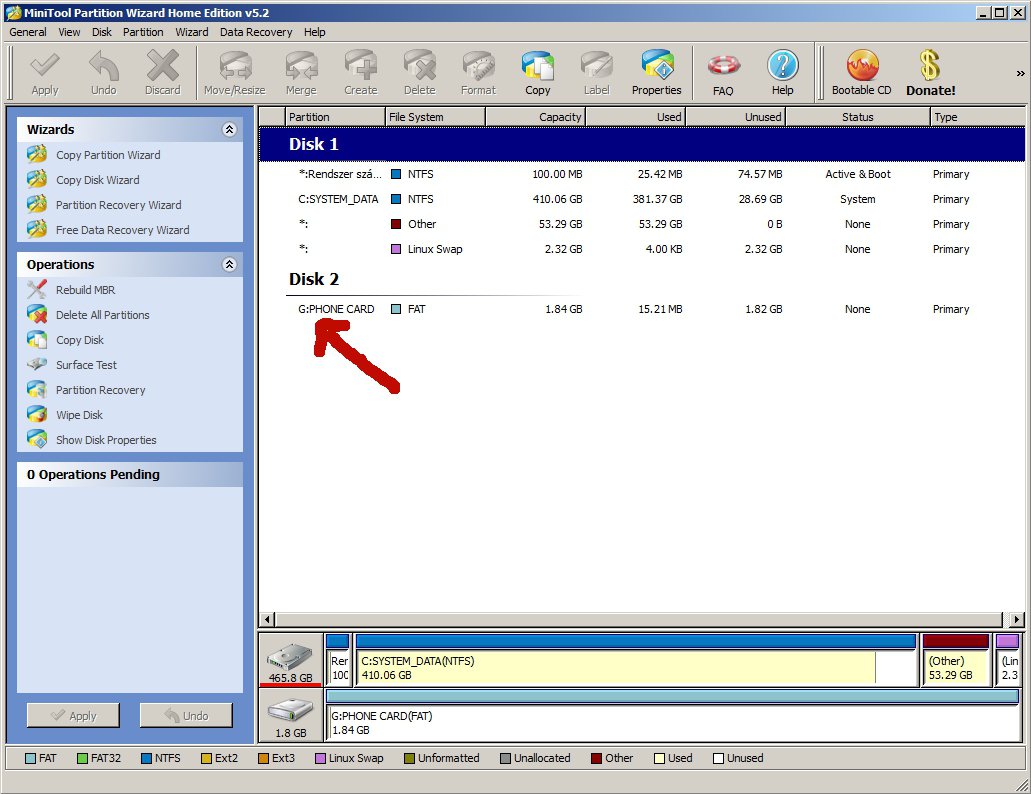
Task: Open the Disk menu
Action: coord(101,32)
